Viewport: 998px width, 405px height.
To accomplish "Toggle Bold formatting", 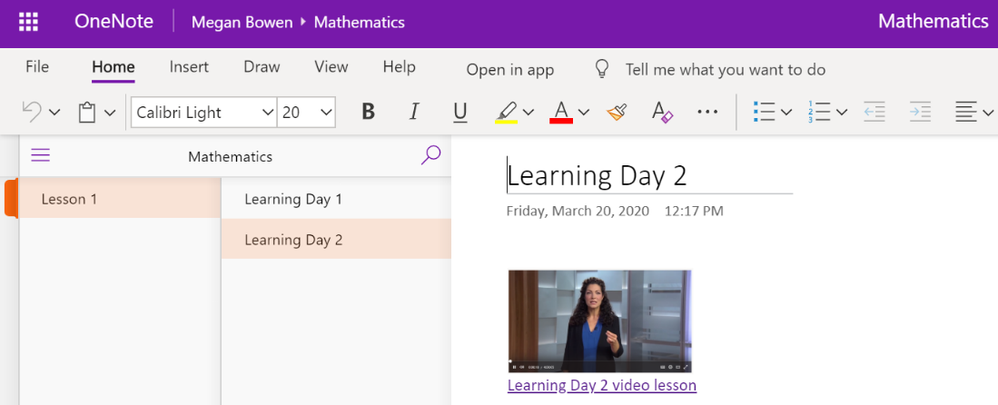I will [368, 112].
